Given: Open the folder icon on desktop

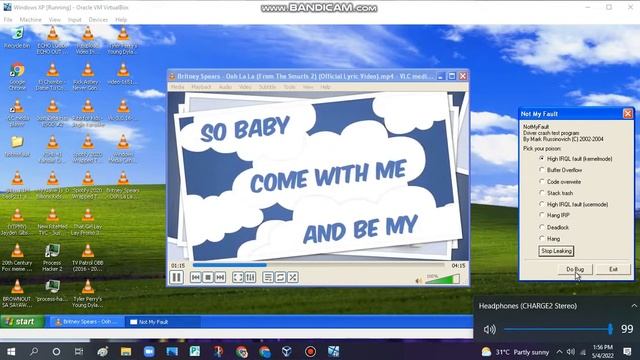Looking at the screenshot, I should click(x=17, y=146).
